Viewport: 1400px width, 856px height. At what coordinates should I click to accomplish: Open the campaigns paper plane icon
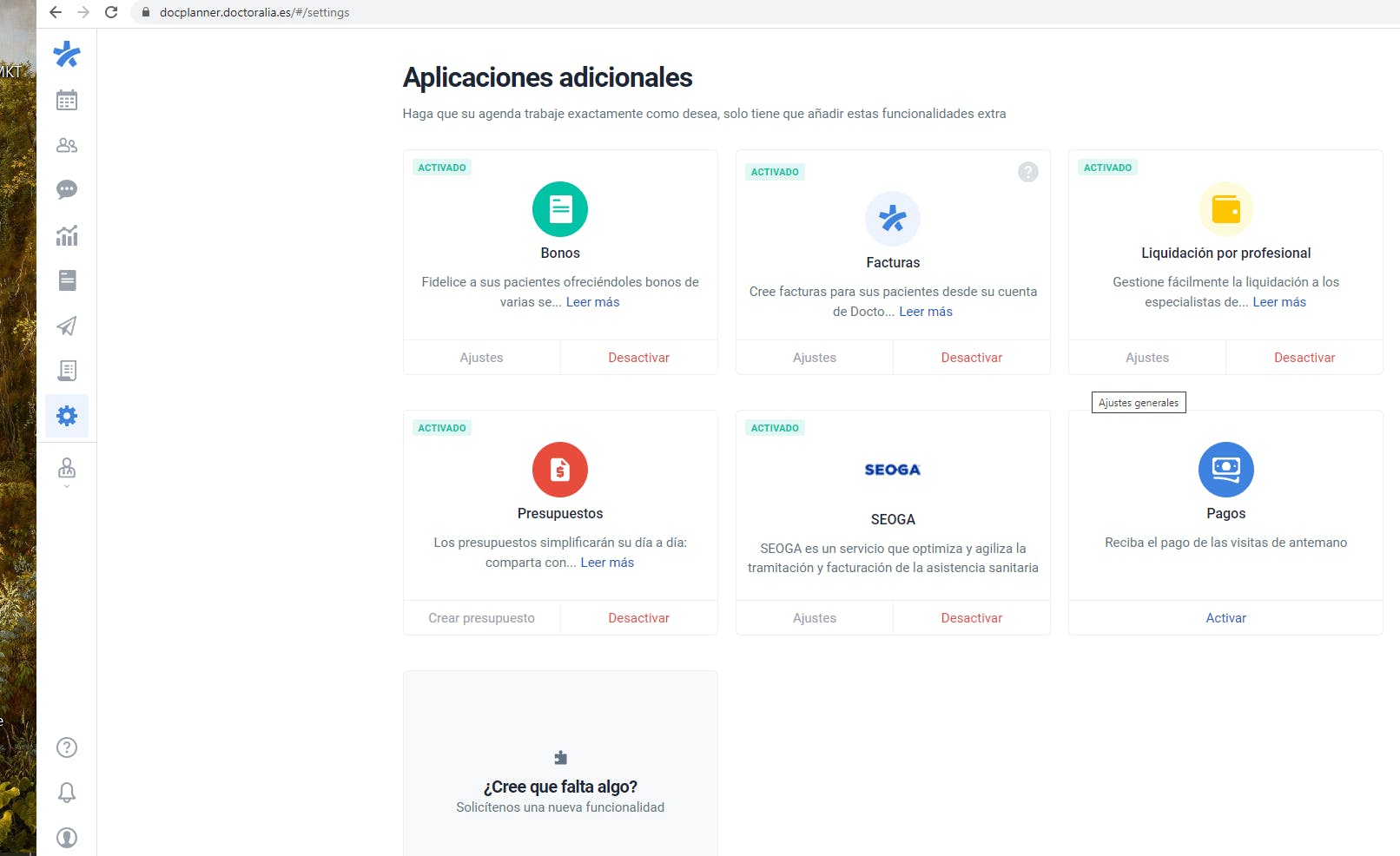tap(66, 326)
